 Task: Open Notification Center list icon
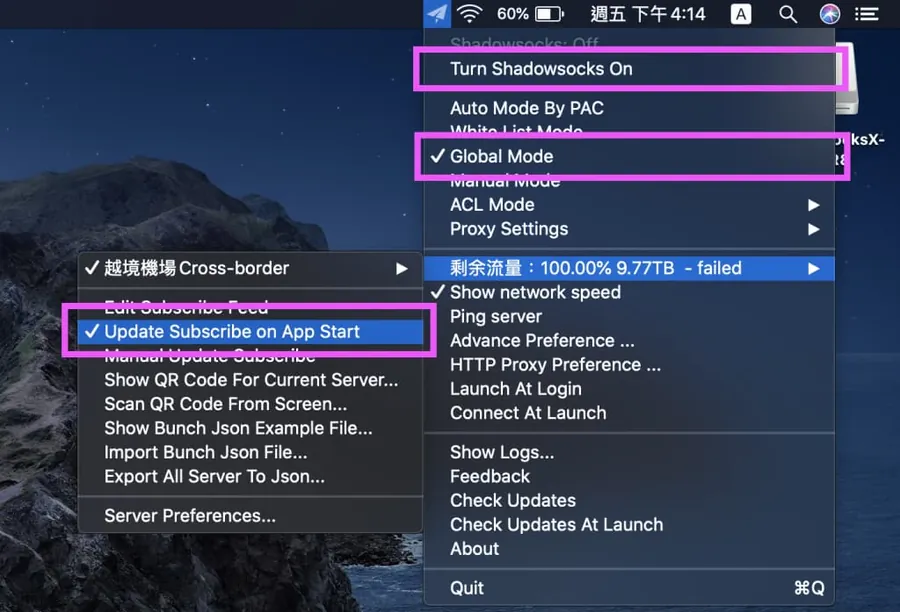coord(867,14)
